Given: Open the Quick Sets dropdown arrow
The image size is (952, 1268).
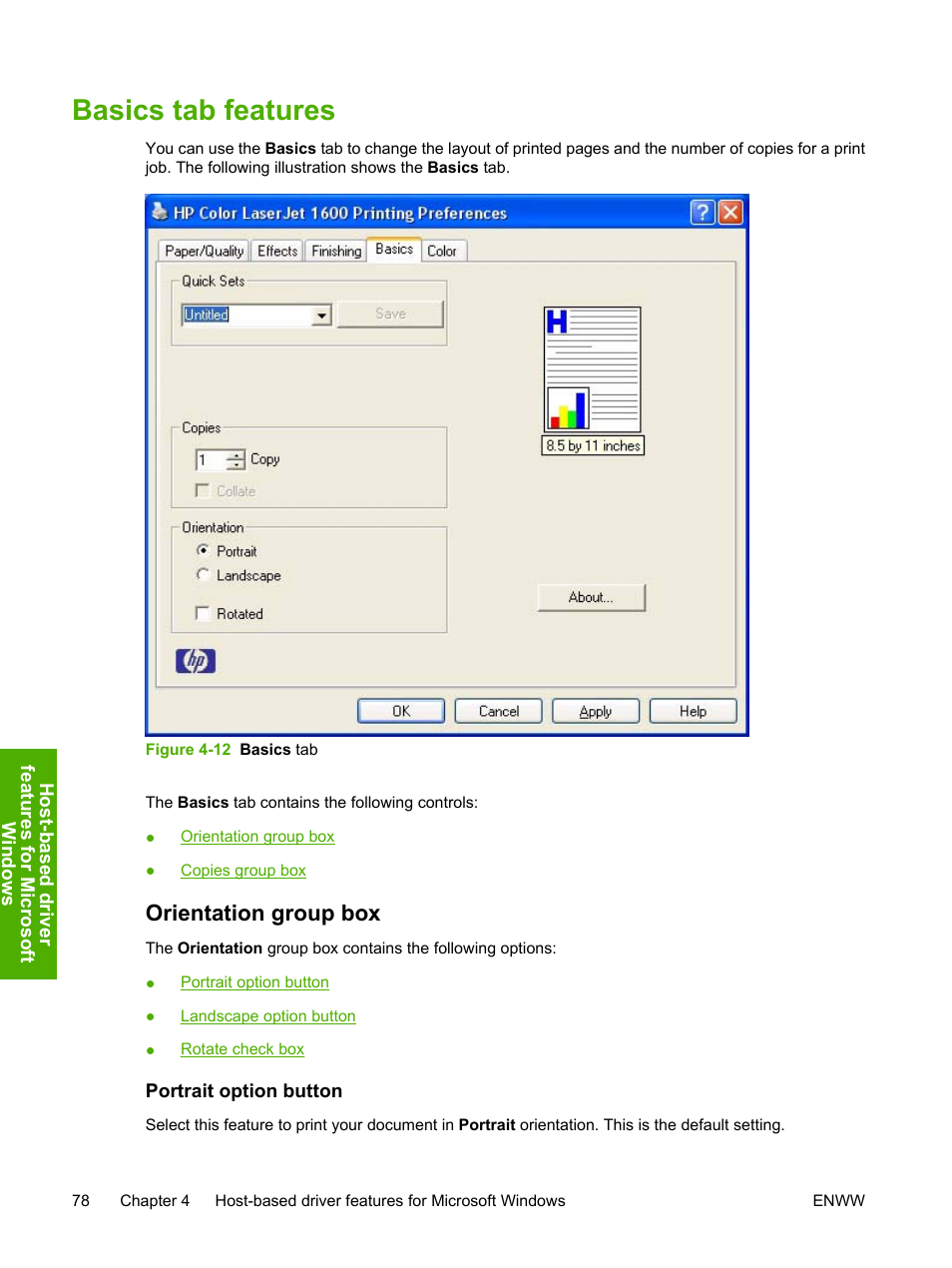Looking at the screenshot, I should (x=321, y=316).
